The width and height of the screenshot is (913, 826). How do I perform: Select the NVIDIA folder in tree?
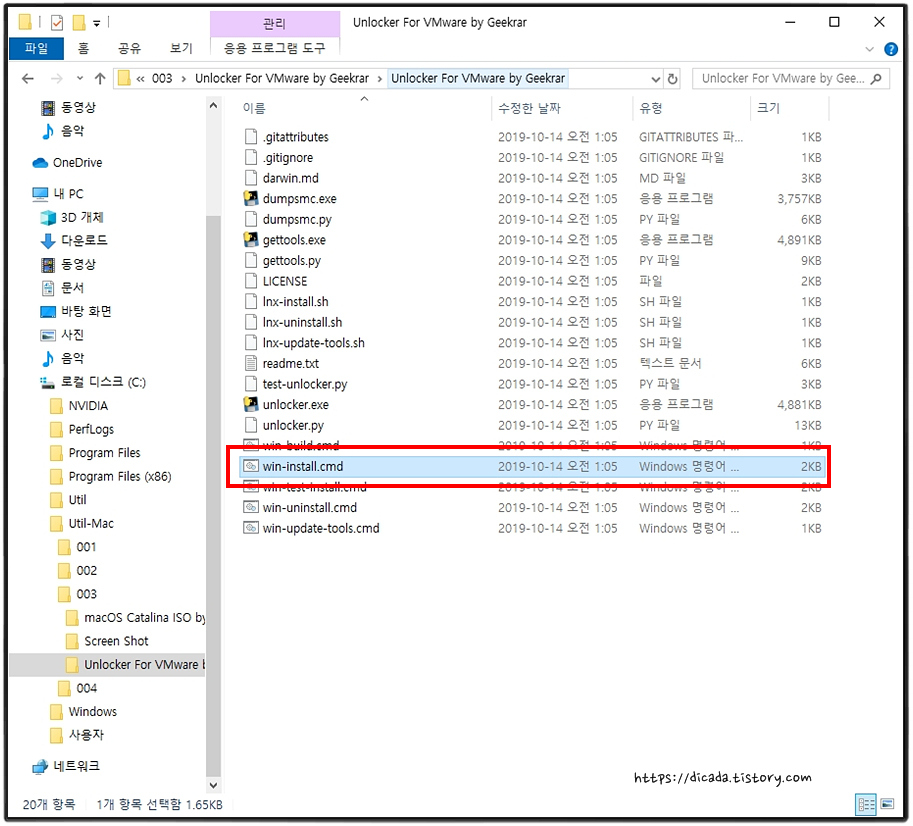89,406
